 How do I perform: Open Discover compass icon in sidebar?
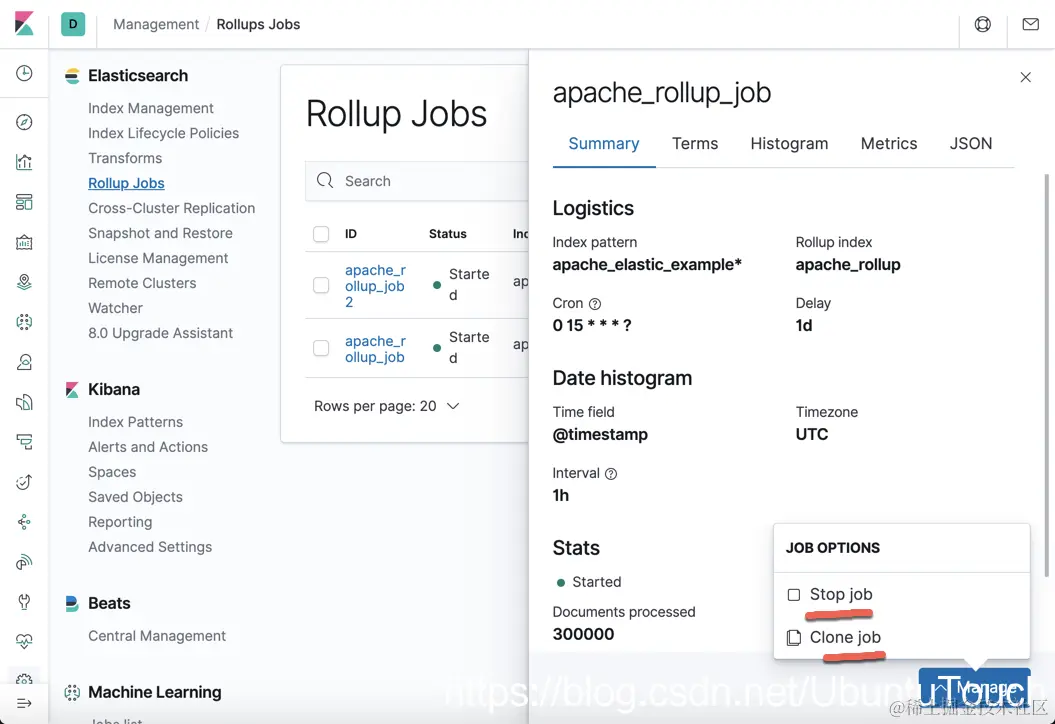(24, 123)
